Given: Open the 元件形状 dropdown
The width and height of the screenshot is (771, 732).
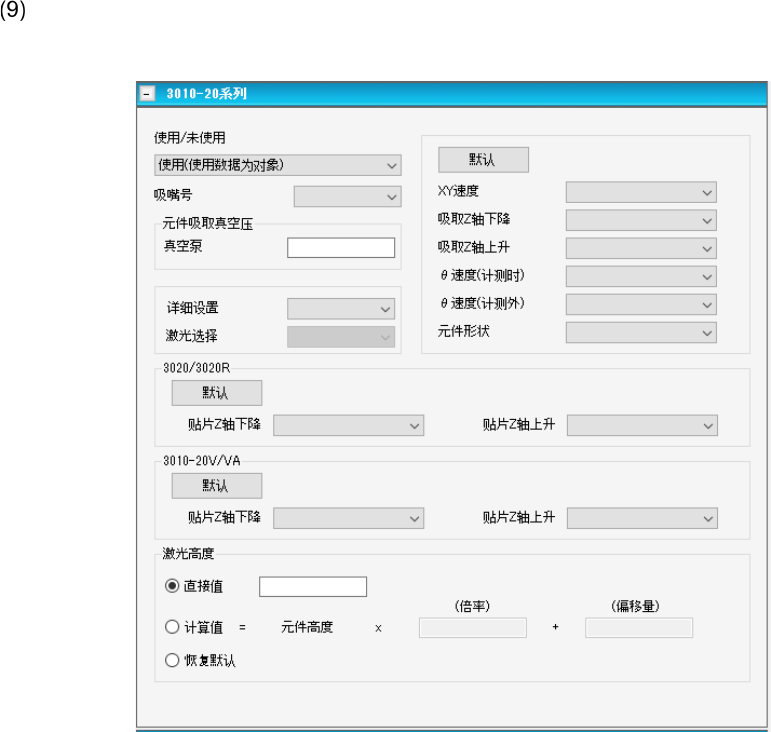Looking at the screenshot, I should [641, 333].
